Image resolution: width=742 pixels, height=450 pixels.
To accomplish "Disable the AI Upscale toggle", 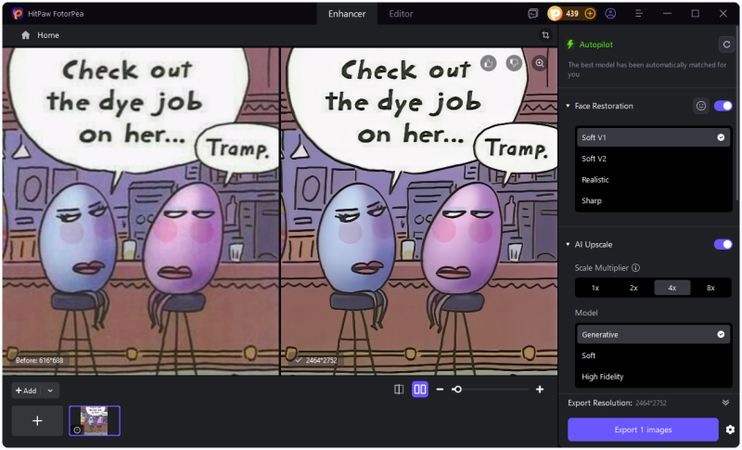I will click(x=723, y=244).
